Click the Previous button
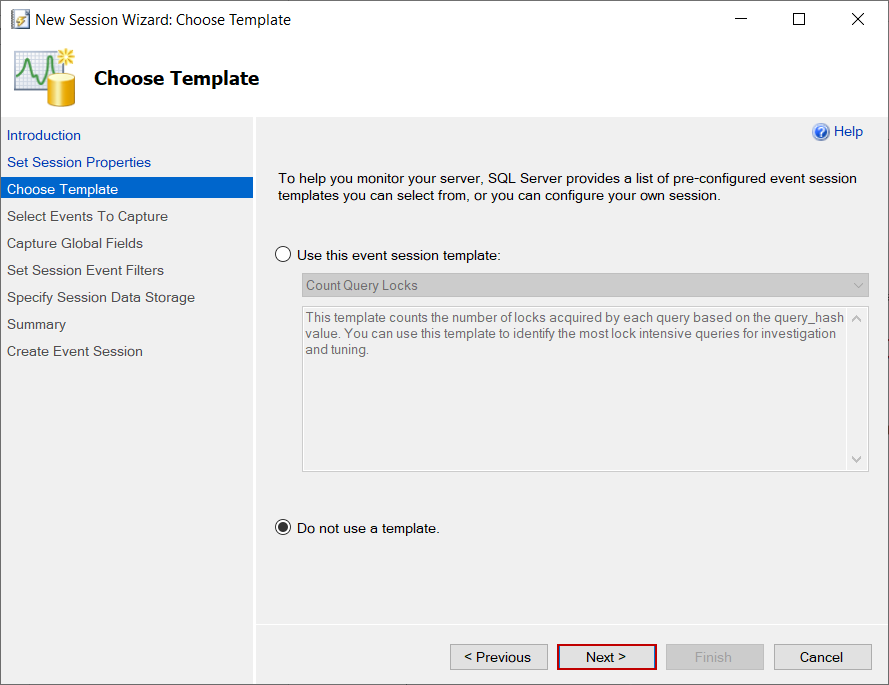Image resolution: width=889 pixels, height=685 pixels. click(x=499, y=657)
